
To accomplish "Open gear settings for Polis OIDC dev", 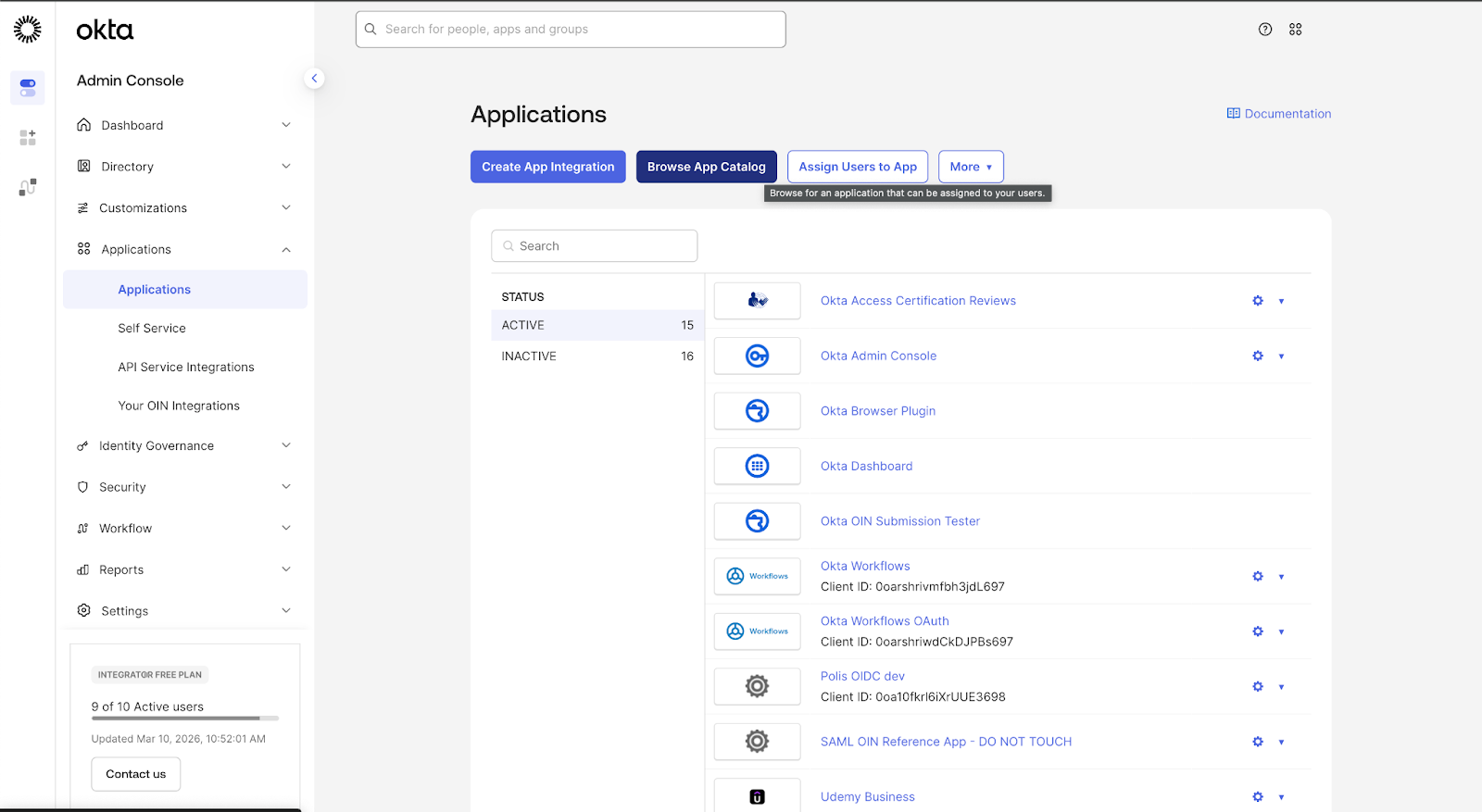I will pos(1258,686).
